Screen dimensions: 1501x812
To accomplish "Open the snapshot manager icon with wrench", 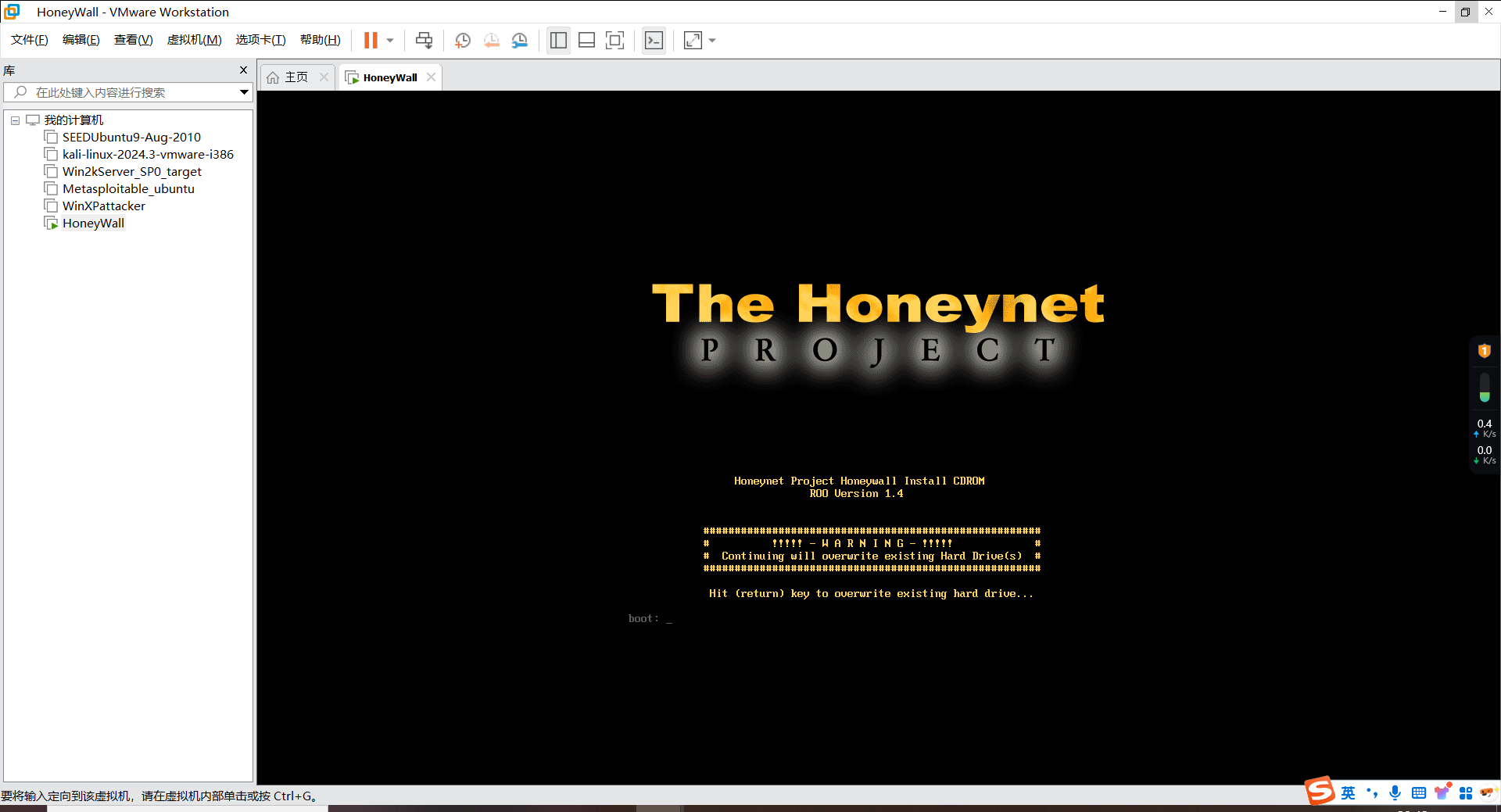I will click(x=520, y=40).
